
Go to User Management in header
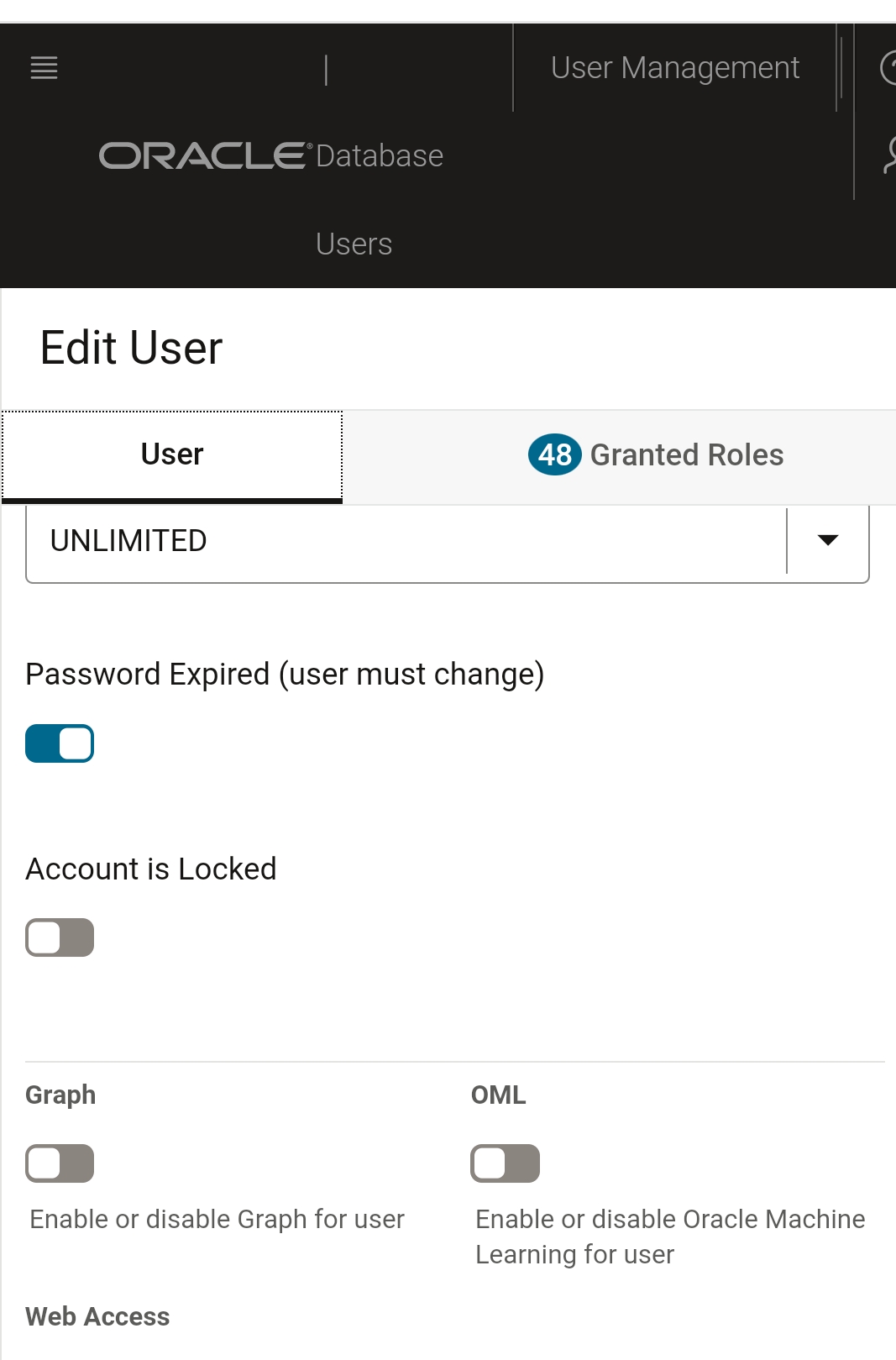(x=675, y=68)
